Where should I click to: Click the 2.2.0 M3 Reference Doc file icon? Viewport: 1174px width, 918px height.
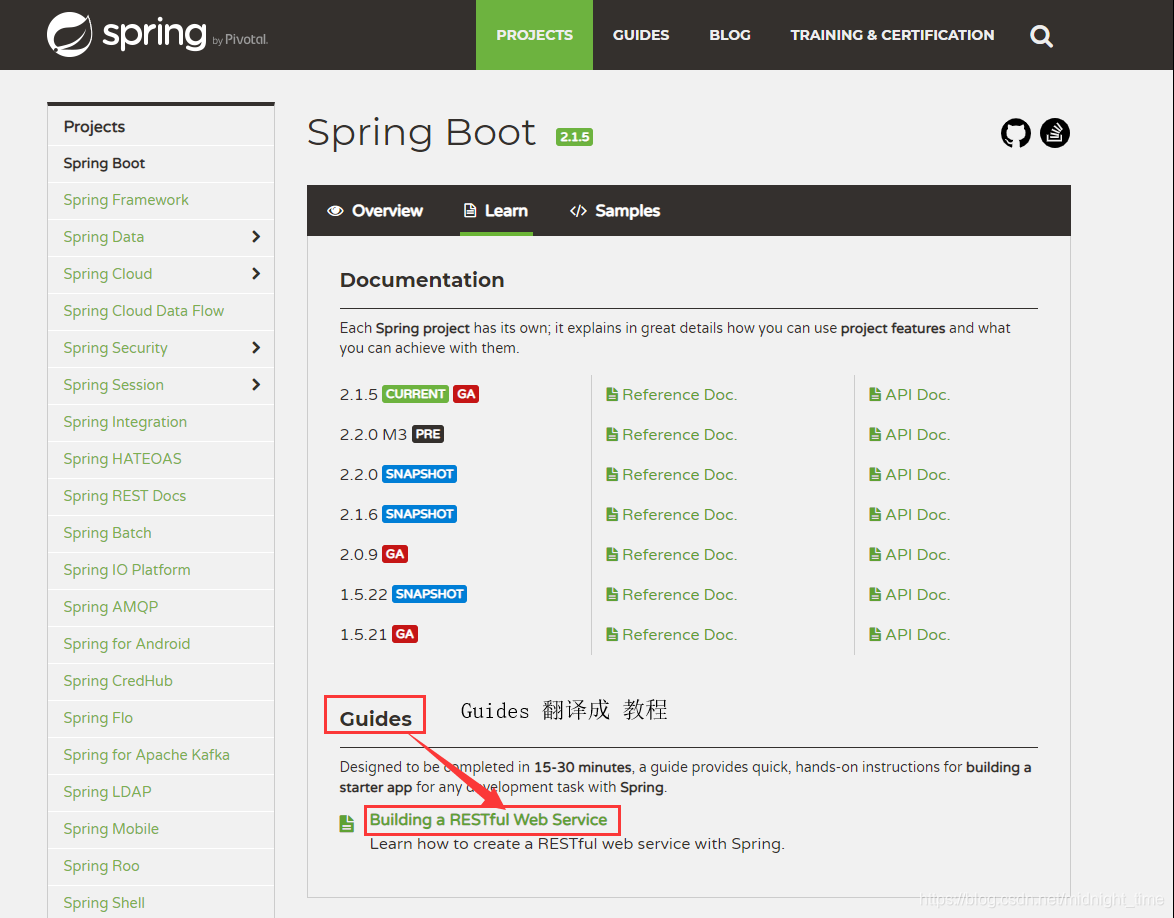[612, 434]
